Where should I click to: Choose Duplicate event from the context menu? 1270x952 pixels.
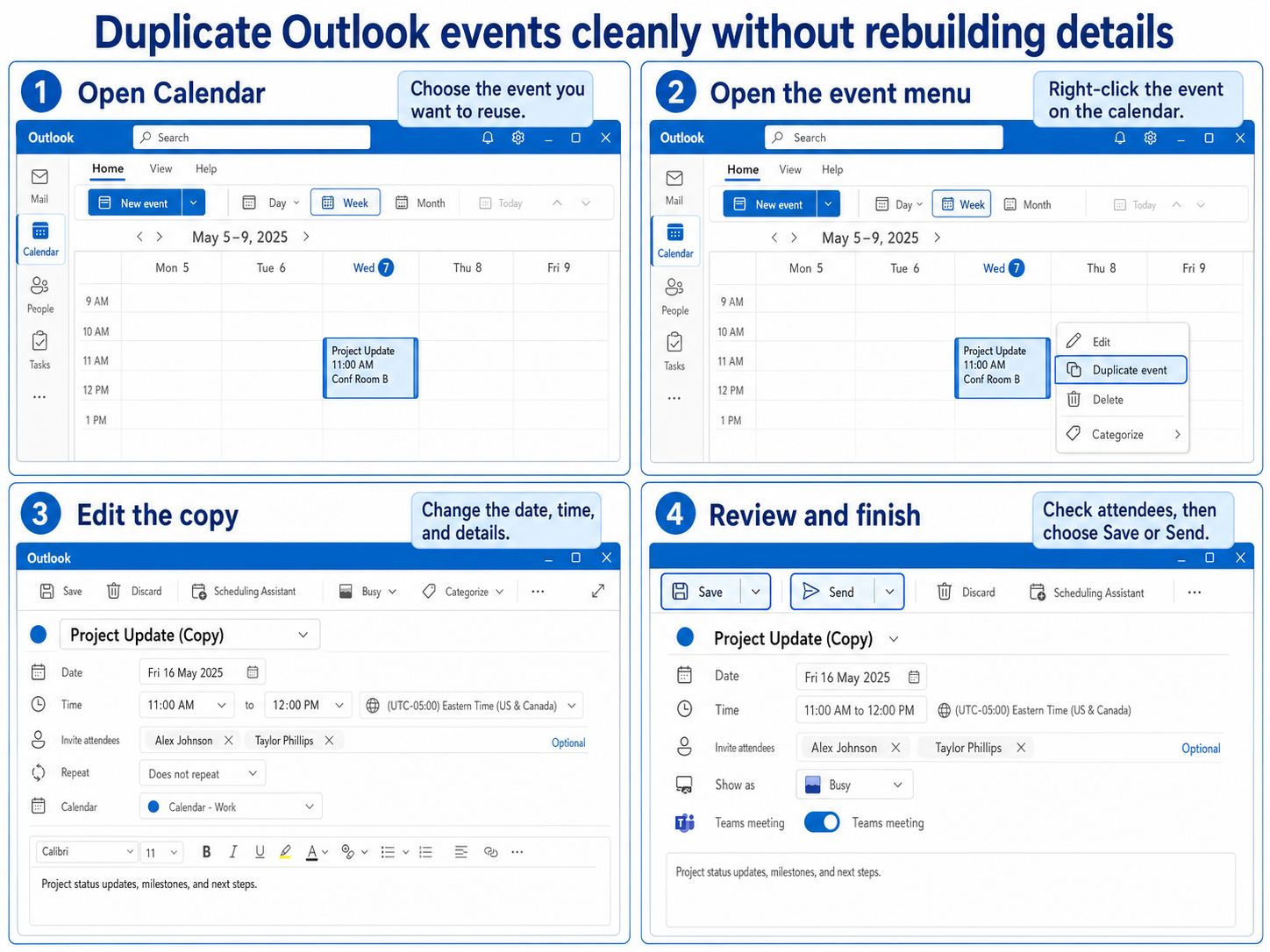(1121, 370)
